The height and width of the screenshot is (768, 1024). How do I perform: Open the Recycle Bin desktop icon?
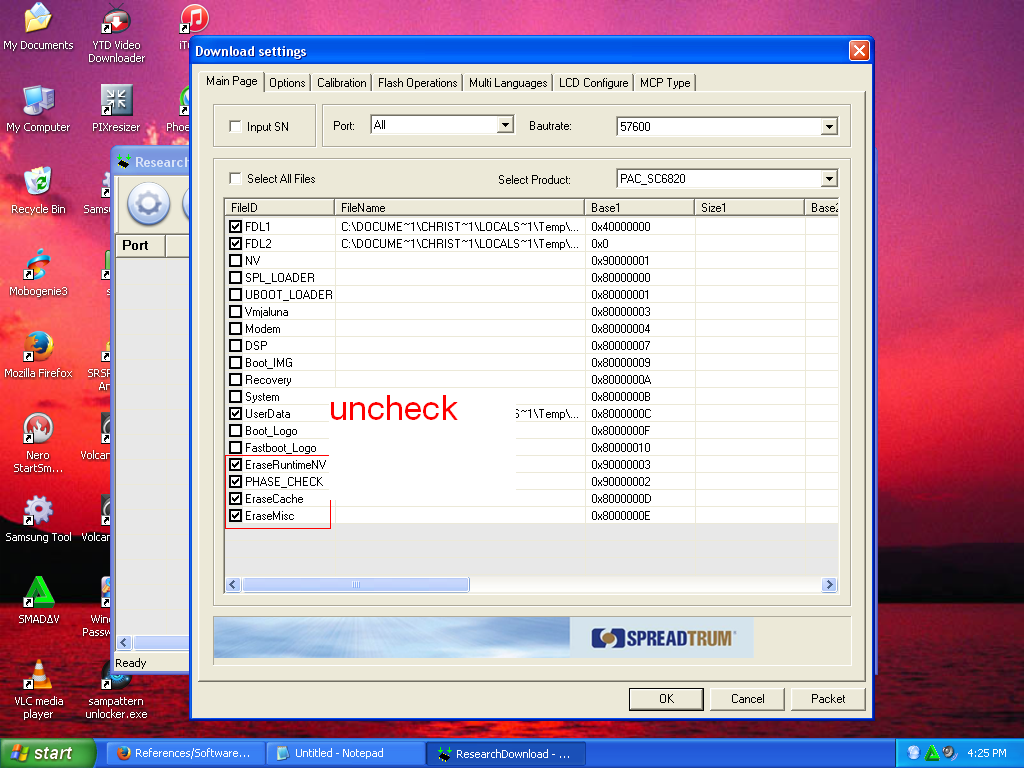pos(38,183)
